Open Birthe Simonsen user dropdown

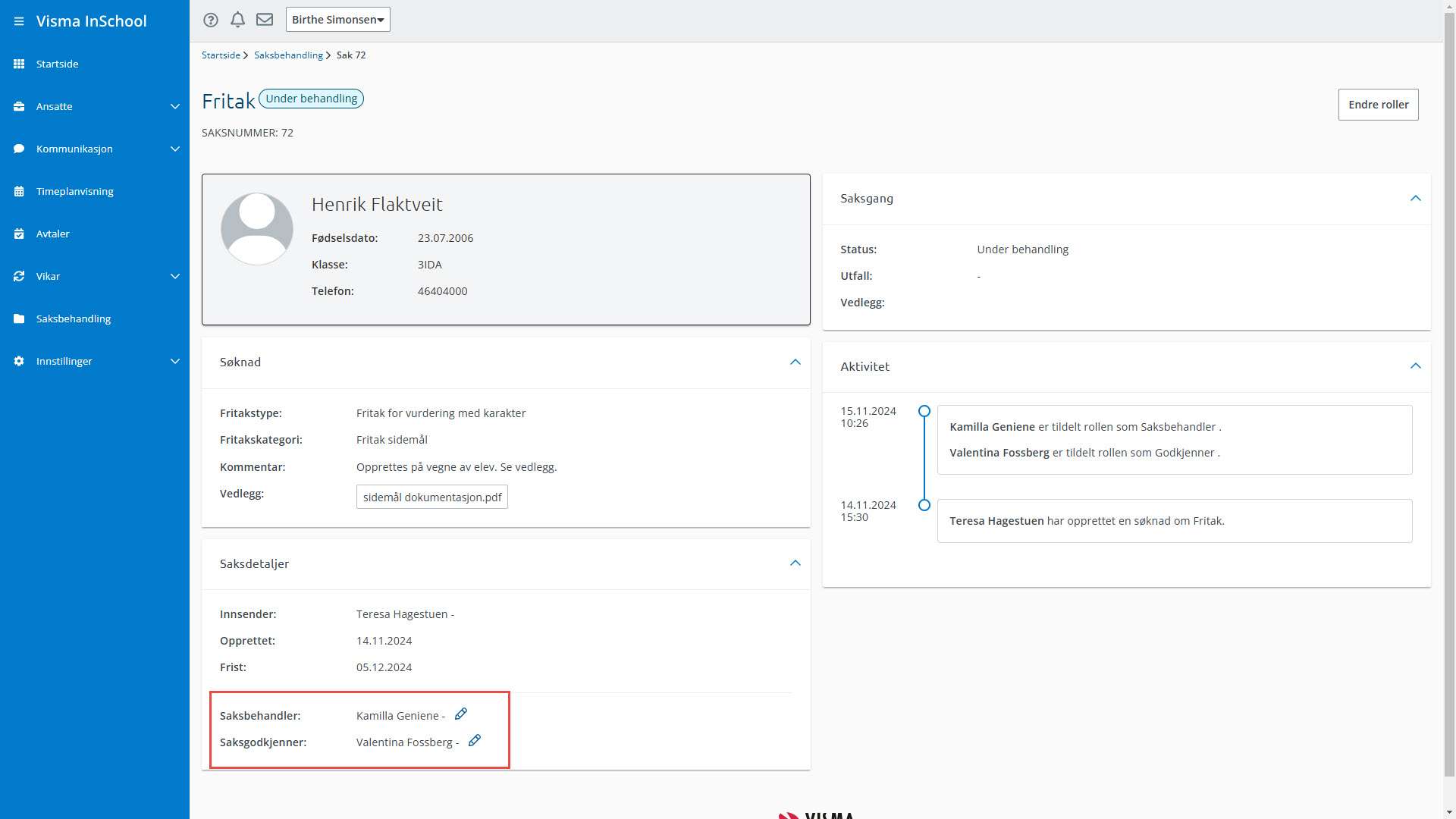point(337,20)
